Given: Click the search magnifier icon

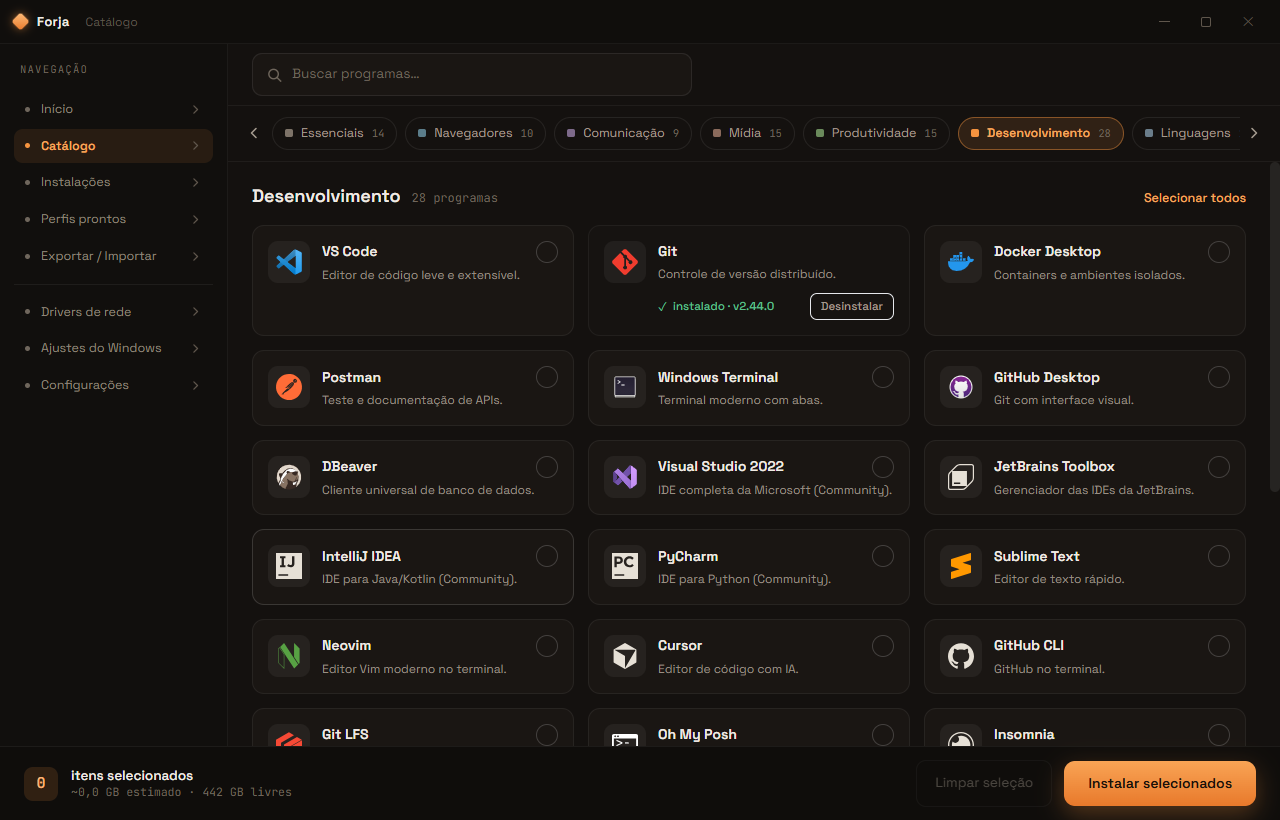Looking at the screenshot, I should click(274, 75).
